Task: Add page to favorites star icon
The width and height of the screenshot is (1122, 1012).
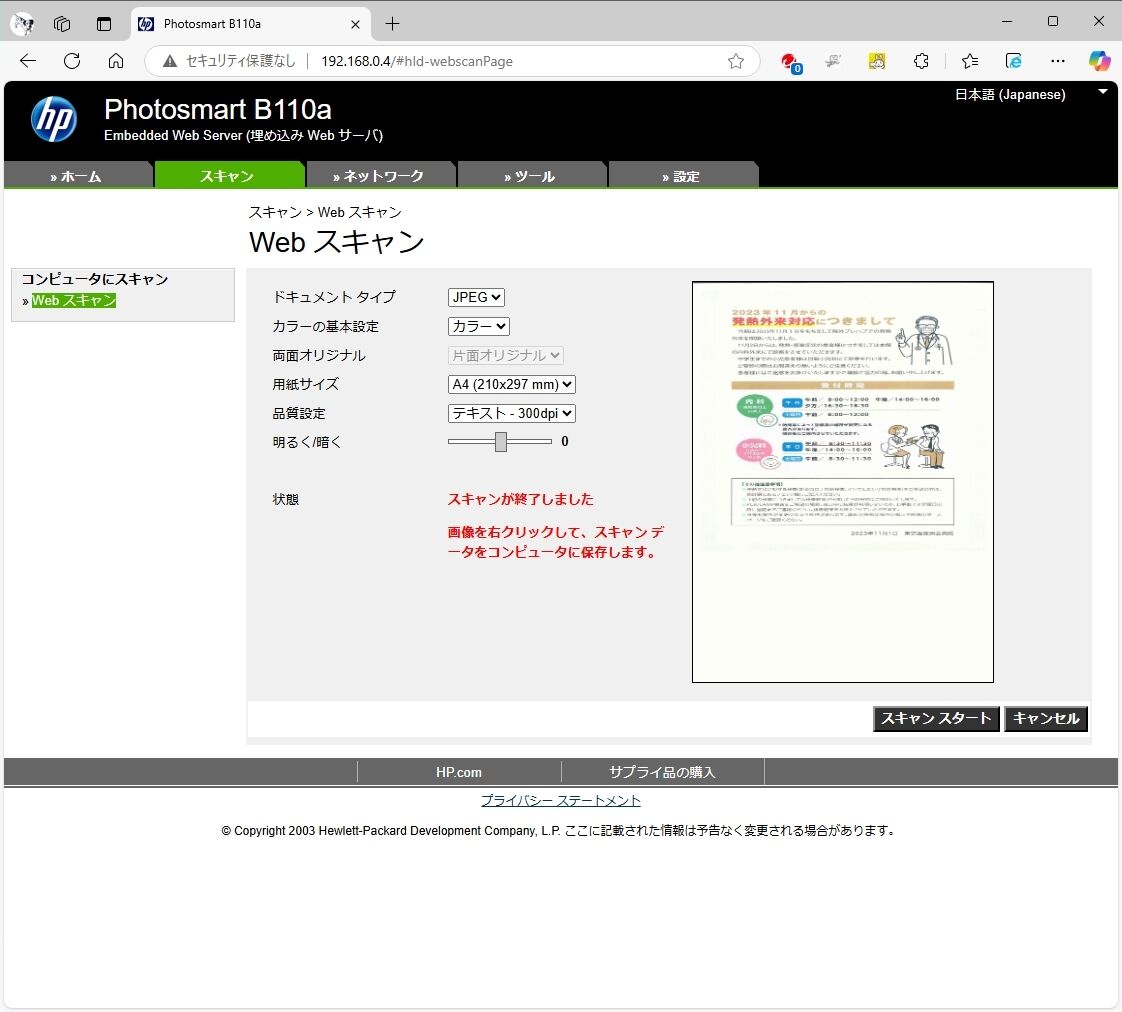Action: (x=736, y=61)
